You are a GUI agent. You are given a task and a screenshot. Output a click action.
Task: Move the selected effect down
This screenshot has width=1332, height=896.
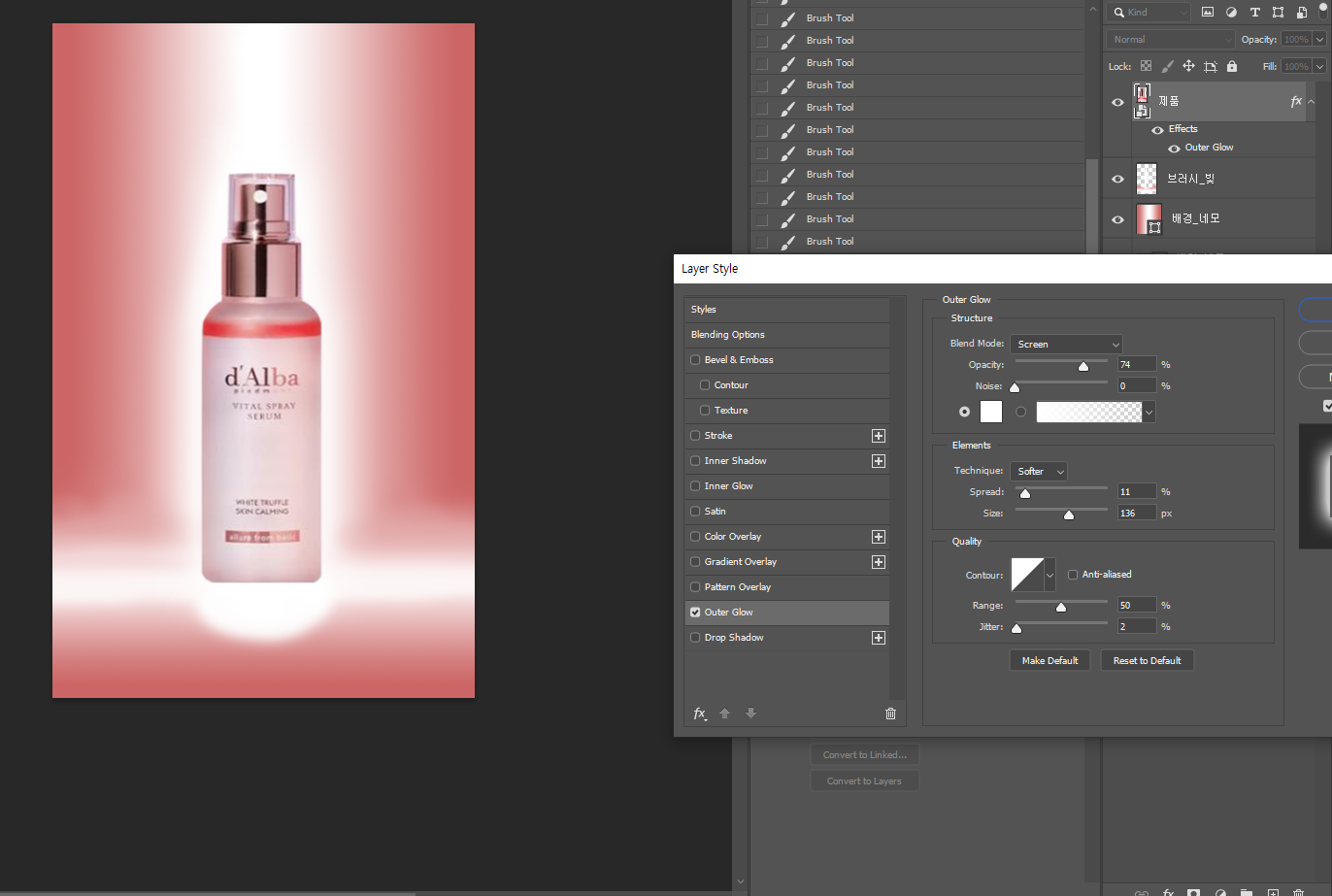coord(750,713)
